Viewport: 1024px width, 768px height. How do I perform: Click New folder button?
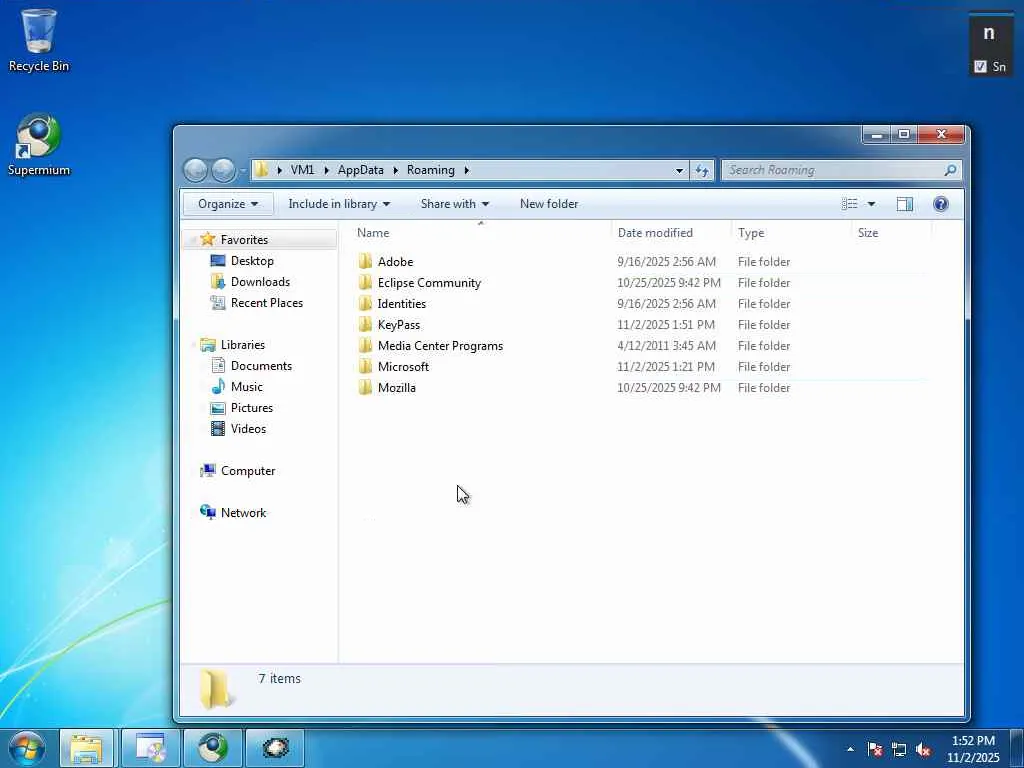tap(549, 204)
